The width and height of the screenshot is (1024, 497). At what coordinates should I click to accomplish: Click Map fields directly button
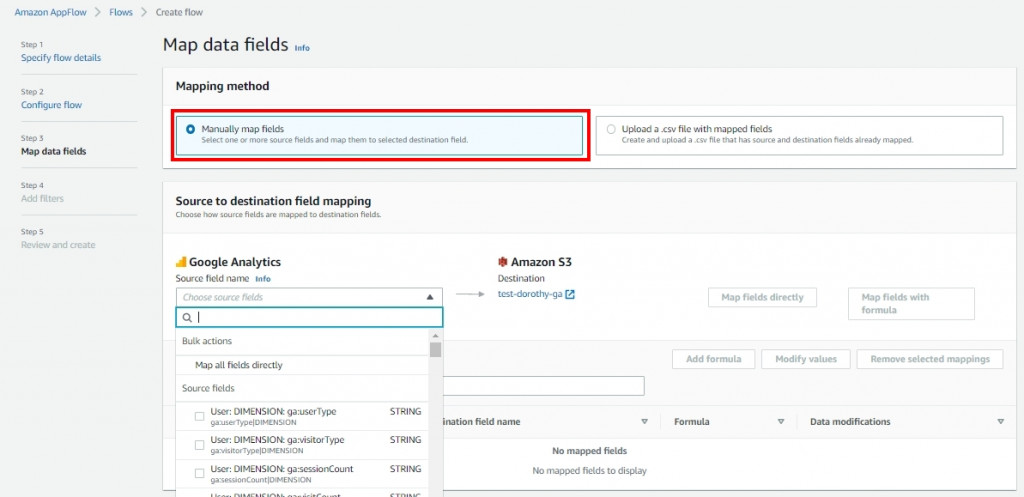tap(762, 297)
